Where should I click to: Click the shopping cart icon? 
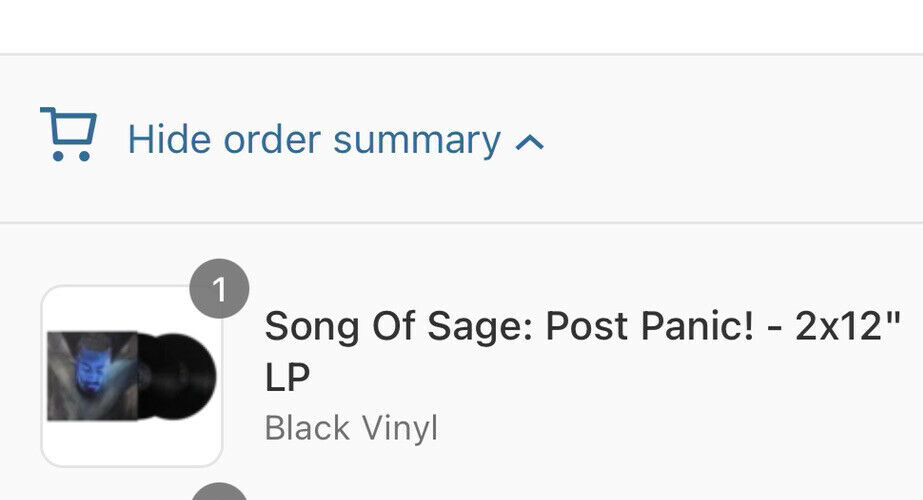(x=68, y=134)
